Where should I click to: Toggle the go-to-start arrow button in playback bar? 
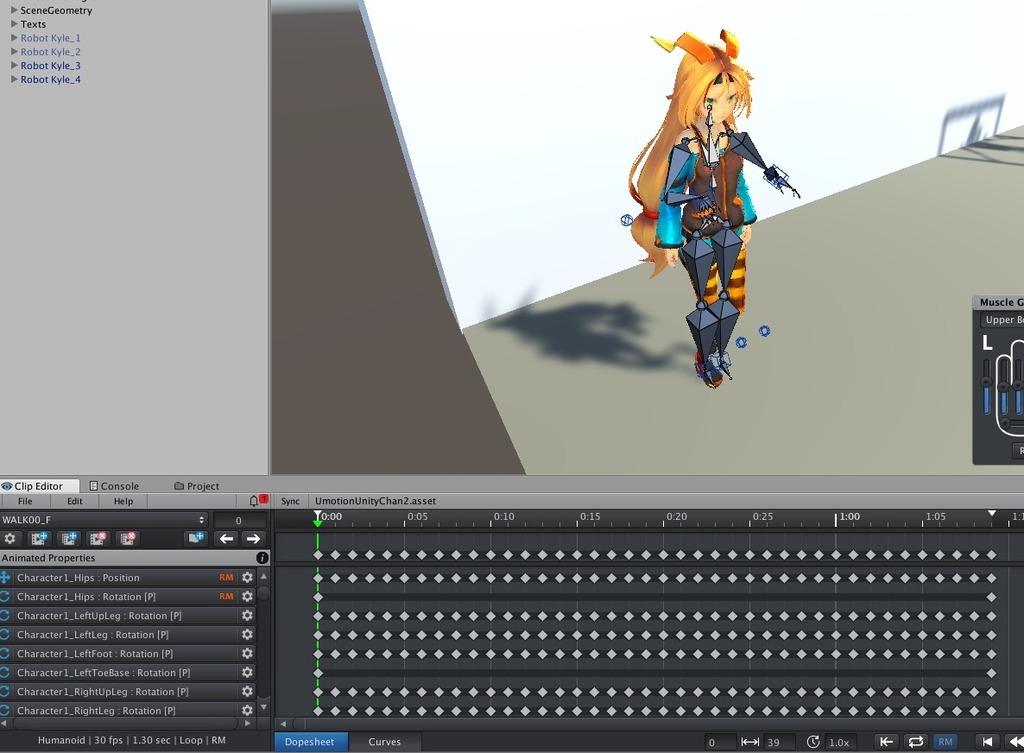(886, 742)
